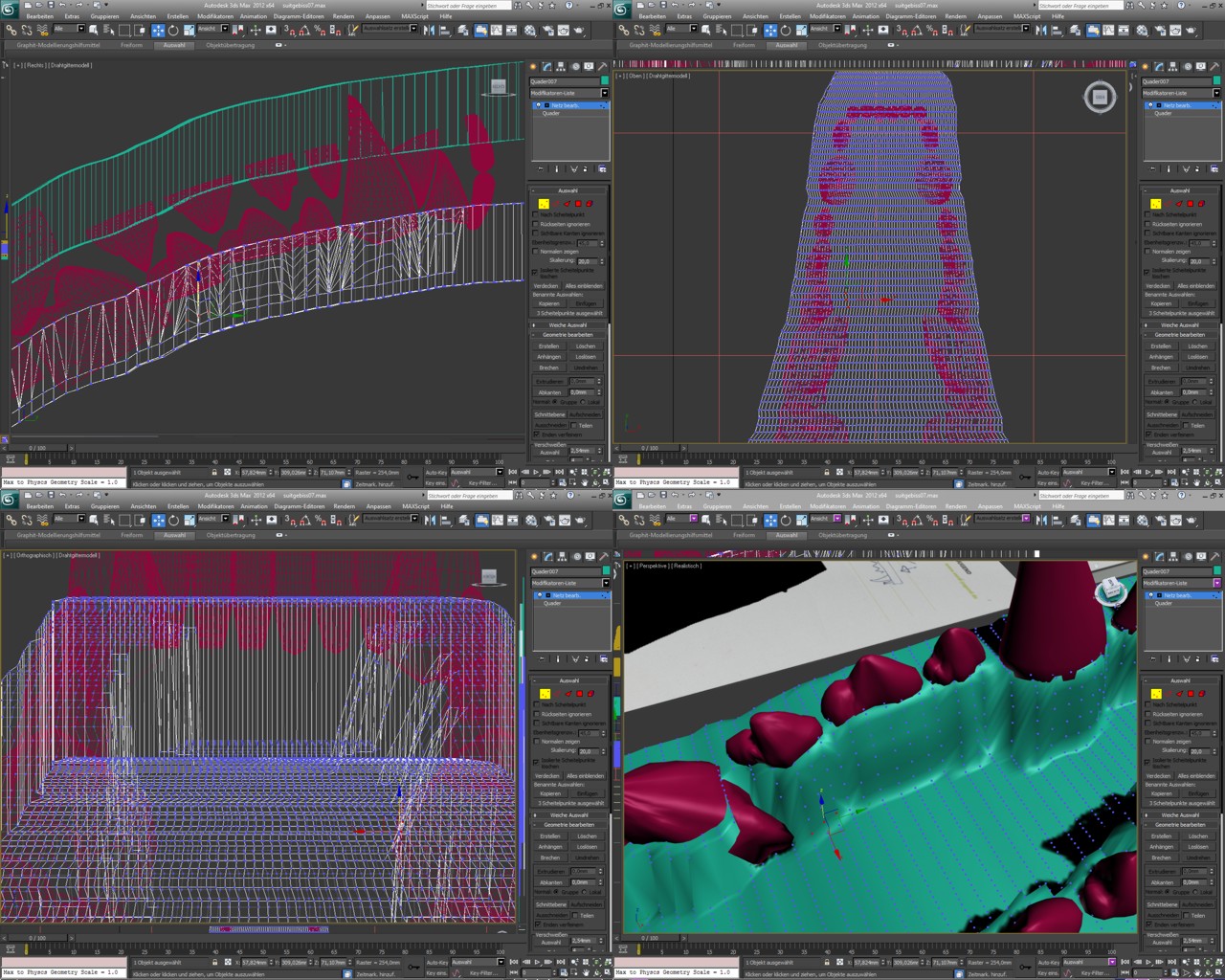
Task: Enable 'Rückseiten ignorieren' checkbox in top-left window
Action: coord(536,224)
